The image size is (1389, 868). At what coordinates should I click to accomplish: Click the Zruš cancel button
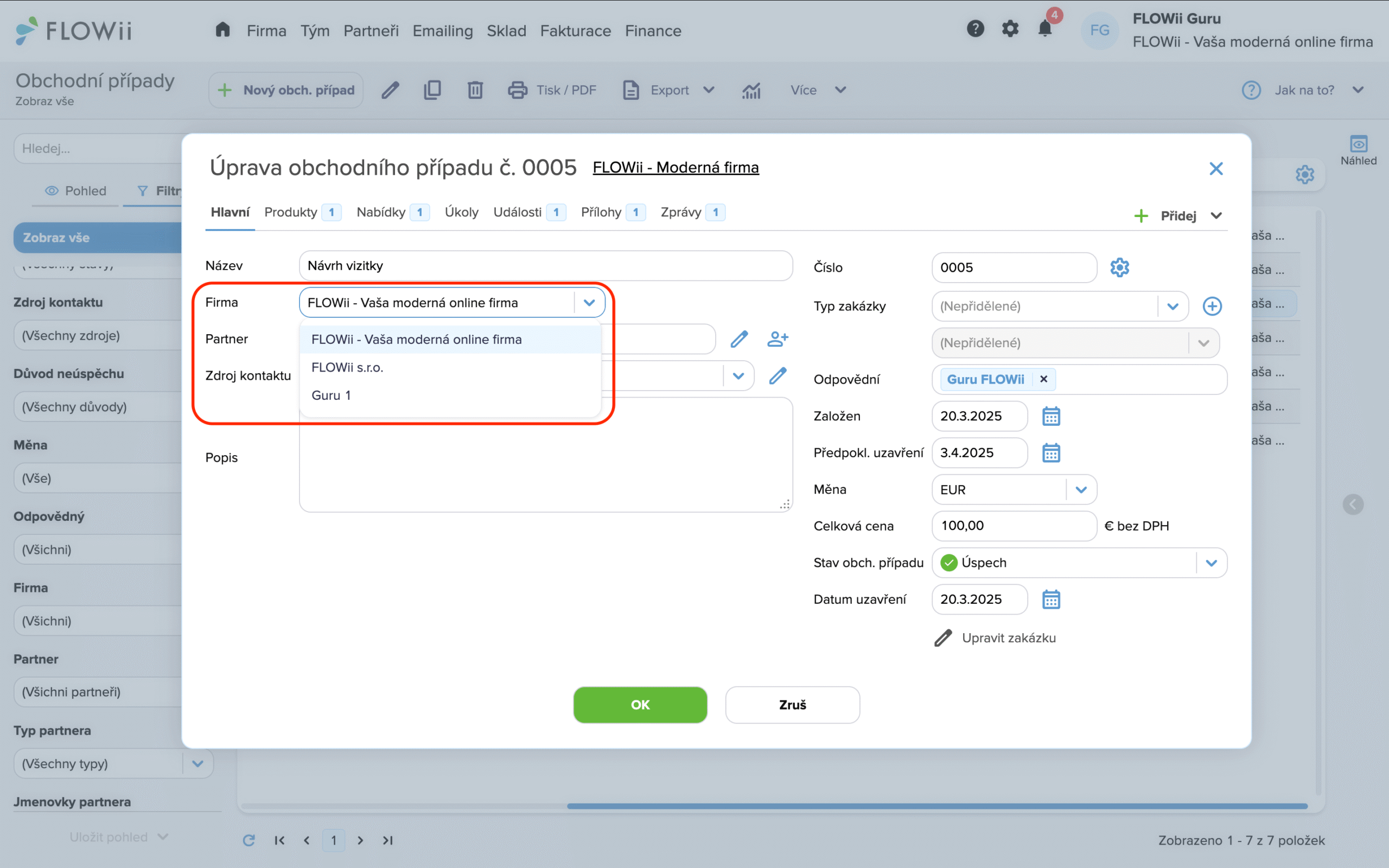pyautogui.click(x=792, y=705)
